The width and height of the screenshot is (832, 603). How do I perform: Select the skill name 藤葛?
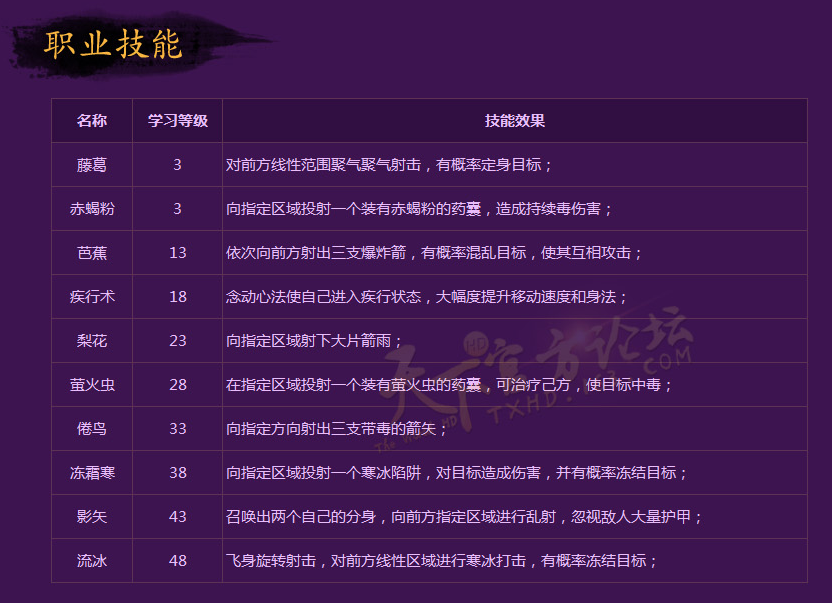92,165
